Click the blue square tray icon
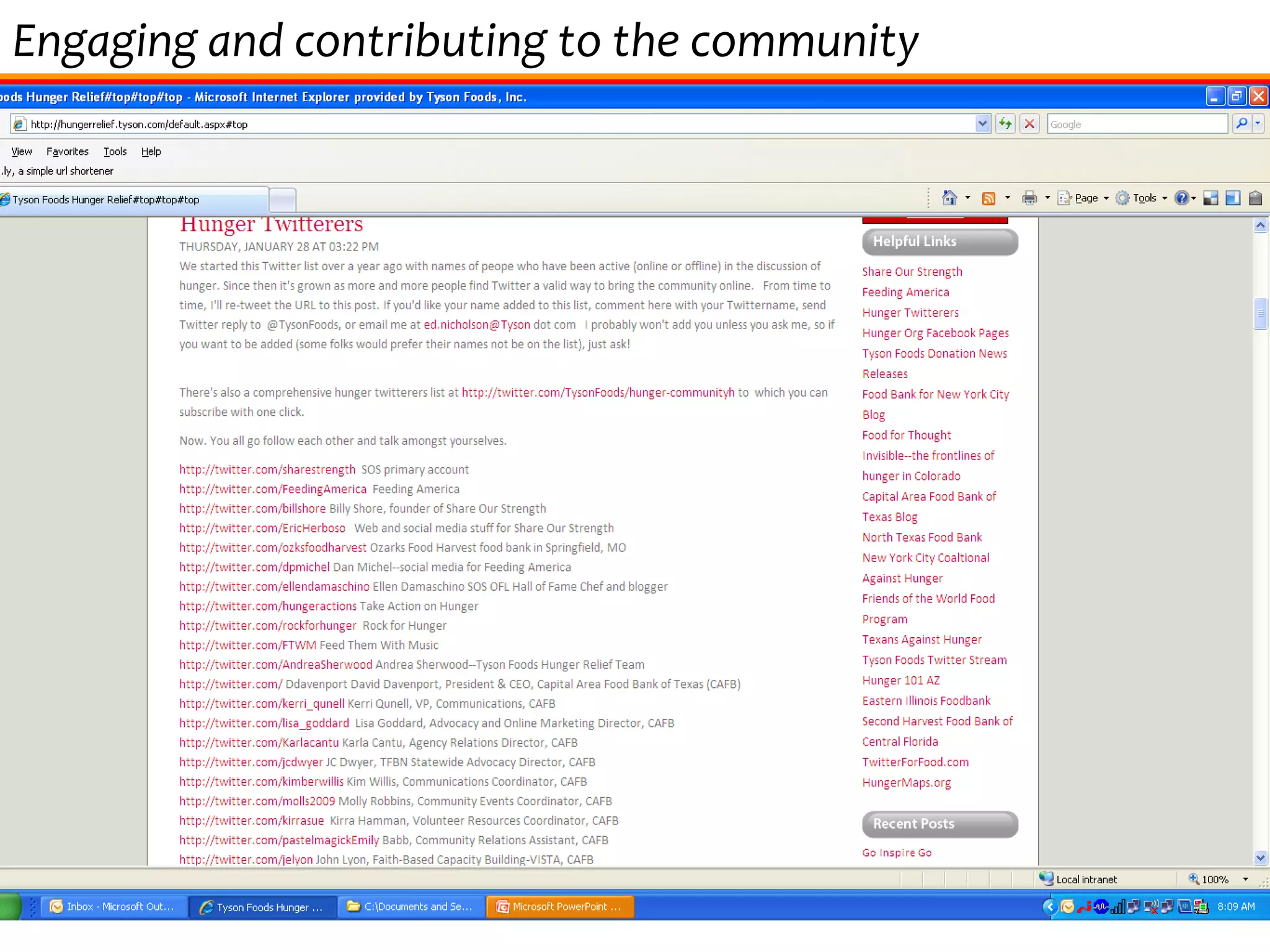 coord(1184,907)
